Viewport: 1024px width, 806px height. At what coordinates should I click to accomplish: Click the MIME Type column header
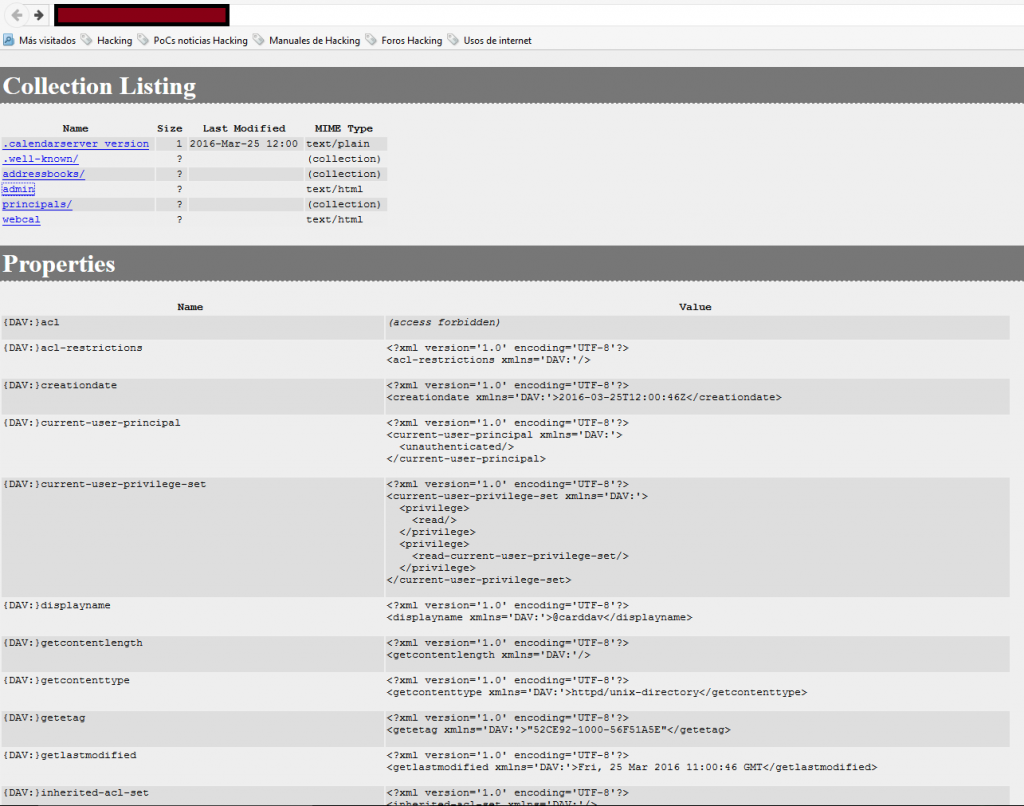pos(343,128)
